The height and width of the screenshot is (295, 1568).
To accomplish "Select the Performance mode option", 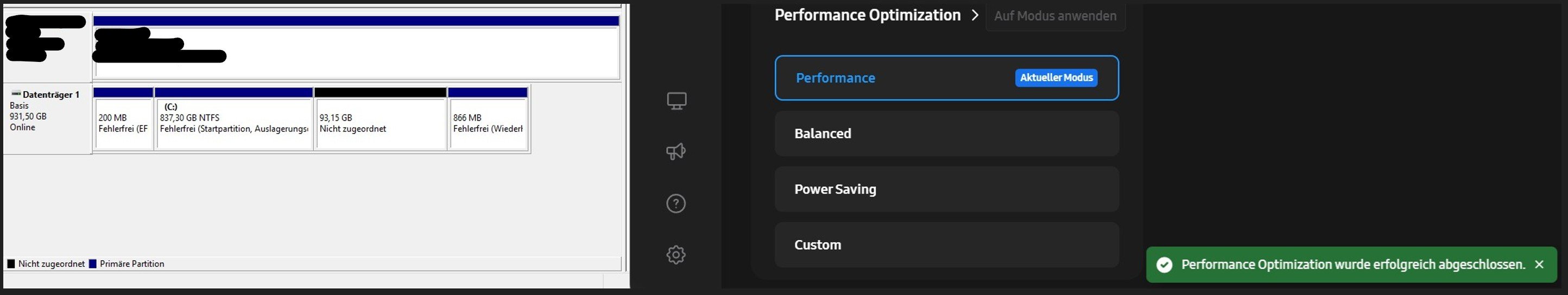I will coord(946,78).
